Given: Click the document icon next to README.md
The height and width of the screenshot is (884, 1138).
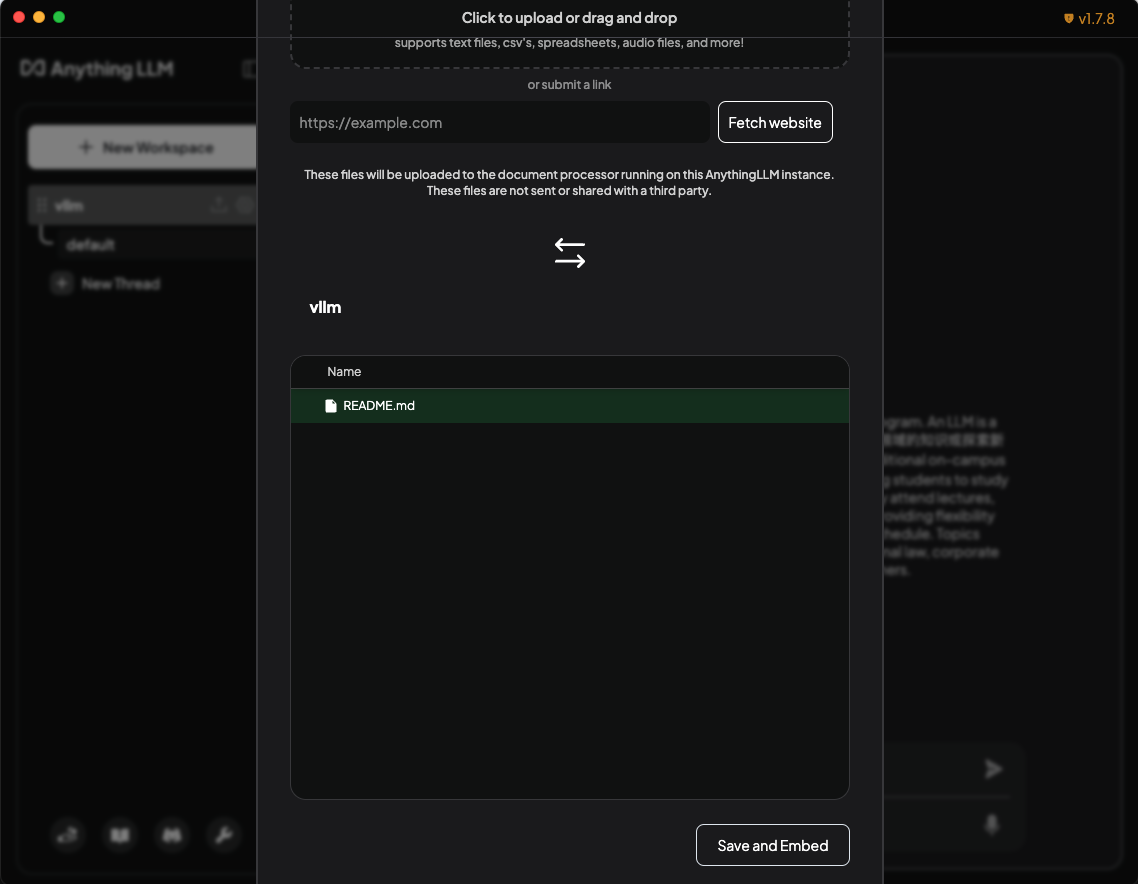Looking at the screenshot, I should 331,405.
